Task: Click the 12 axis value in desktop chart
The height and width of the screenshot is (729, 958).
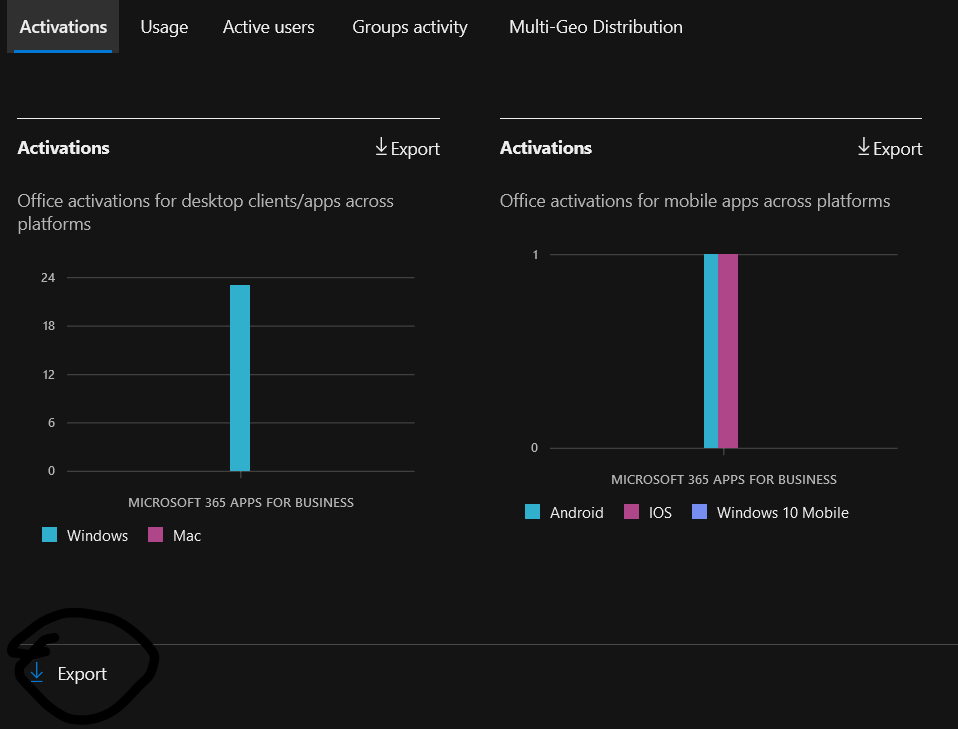Action: pyautogui.click(x=49, y=375)
